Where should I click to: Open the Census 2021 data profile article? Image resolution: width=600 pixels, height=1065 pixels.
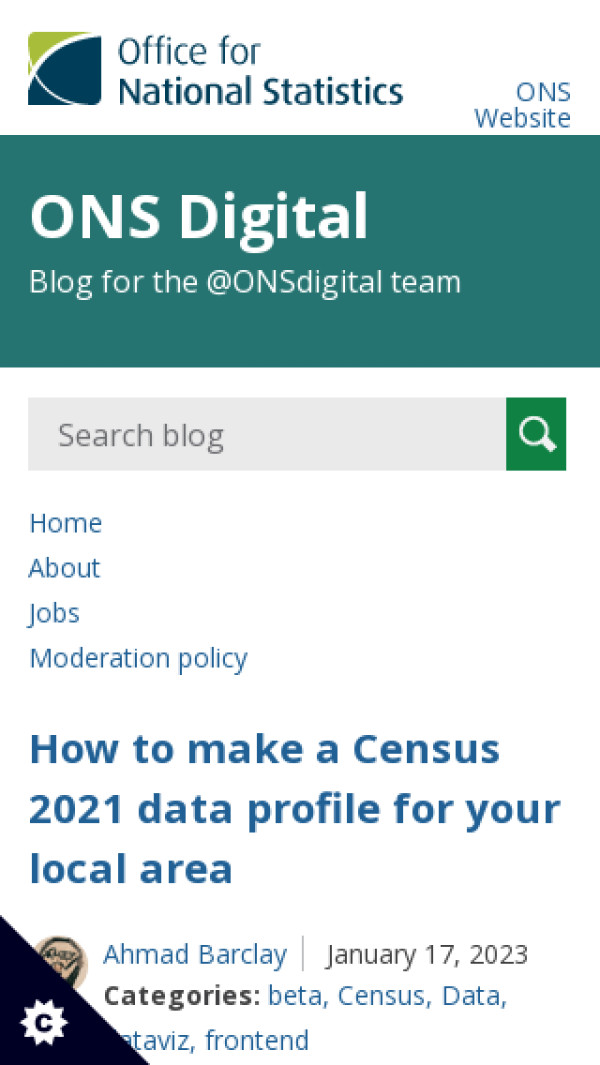point(294,808)
